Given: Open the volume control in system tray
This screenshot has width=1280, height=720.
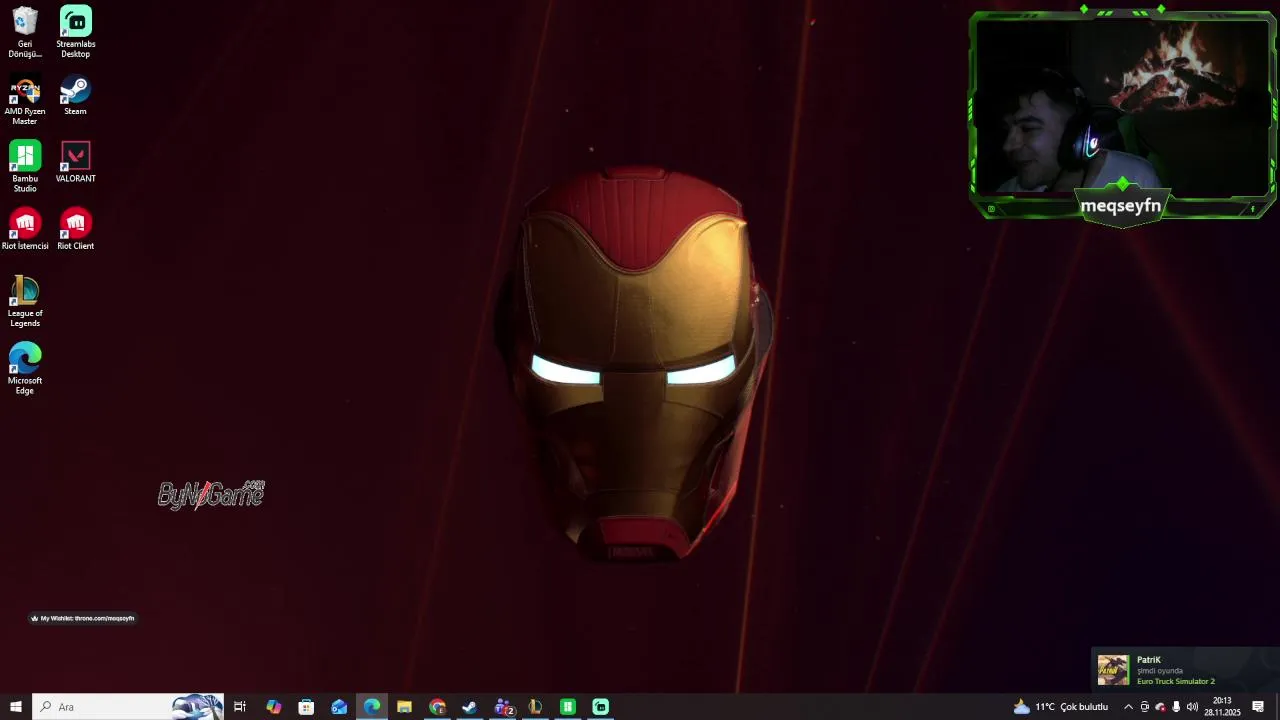Looking at the screenshot, I should click(1192, 707).
